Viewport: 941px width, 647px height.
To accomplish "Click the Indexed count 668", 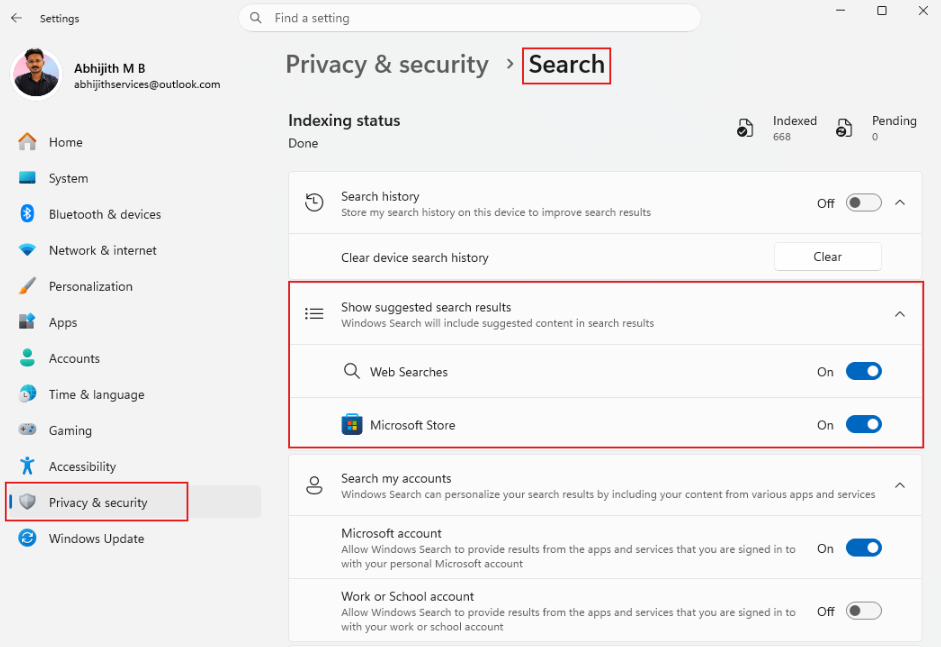I will click(781, 137).
